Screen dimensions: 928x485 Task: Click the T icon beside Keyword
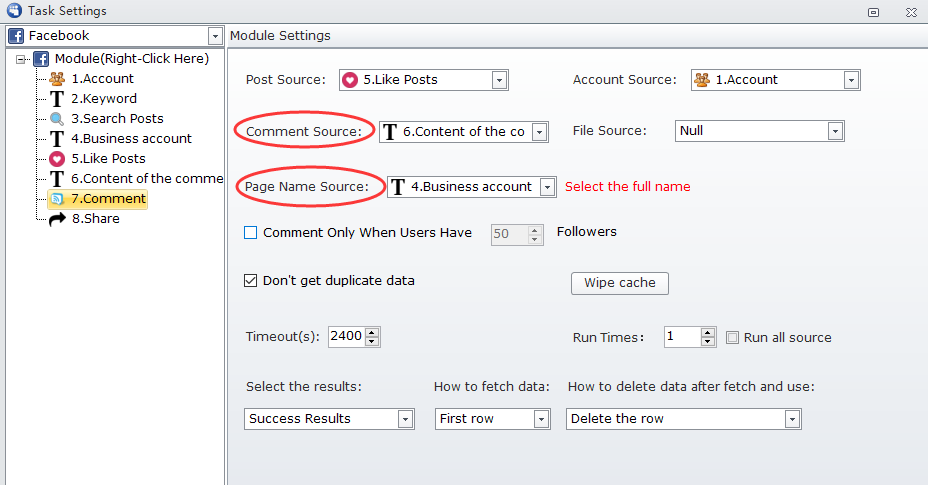57,99
